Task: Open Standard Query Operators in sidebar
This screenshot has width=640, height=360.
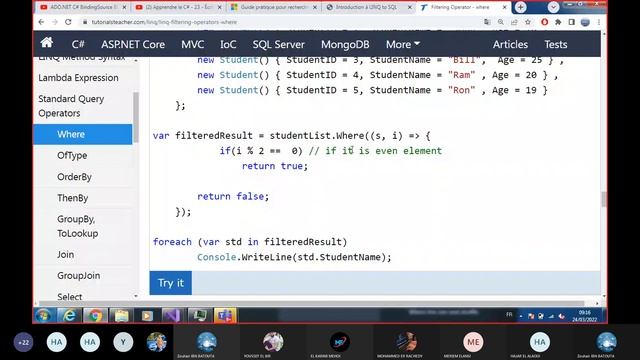Action: (x=71, y=106)
